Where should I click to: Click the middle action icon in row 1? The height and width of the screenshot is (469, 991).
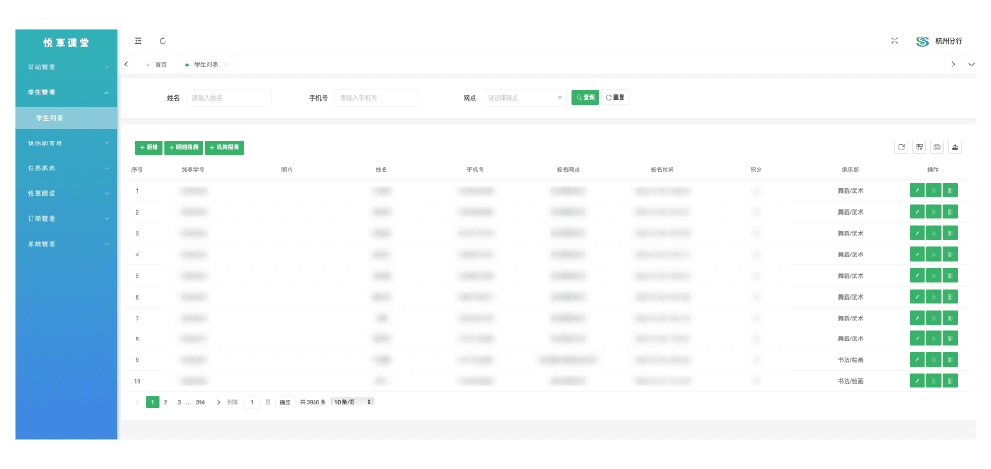[x=933, y=190]
